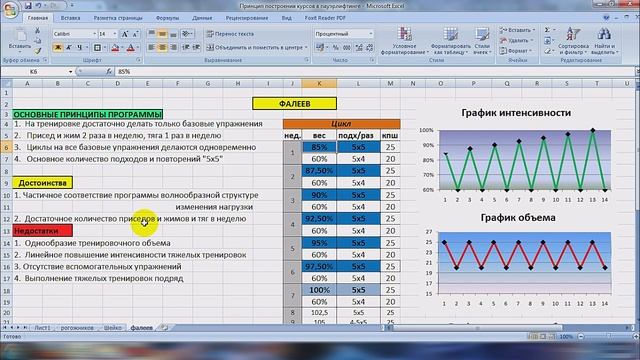Open Условное форматирование conditional formatting
The width and height of the screenshot is (640, 360).
pos(404,41)
